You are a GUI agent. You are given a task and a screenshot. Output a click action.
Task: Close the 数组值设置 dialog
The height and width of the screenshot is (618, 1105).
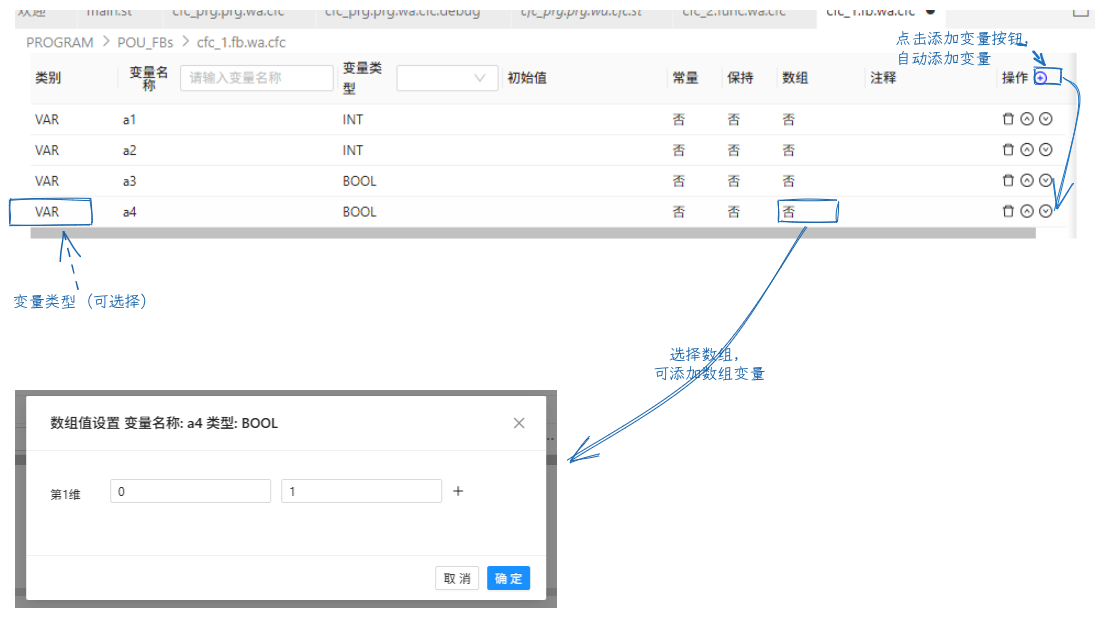519,423
